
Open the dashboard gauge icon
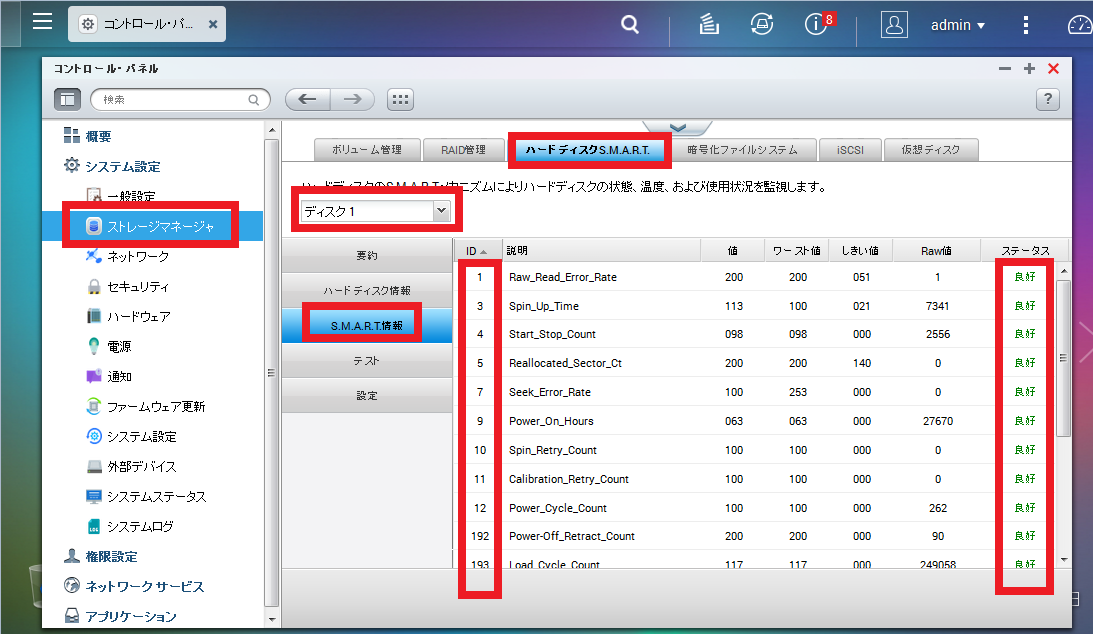pos(1079,25)
